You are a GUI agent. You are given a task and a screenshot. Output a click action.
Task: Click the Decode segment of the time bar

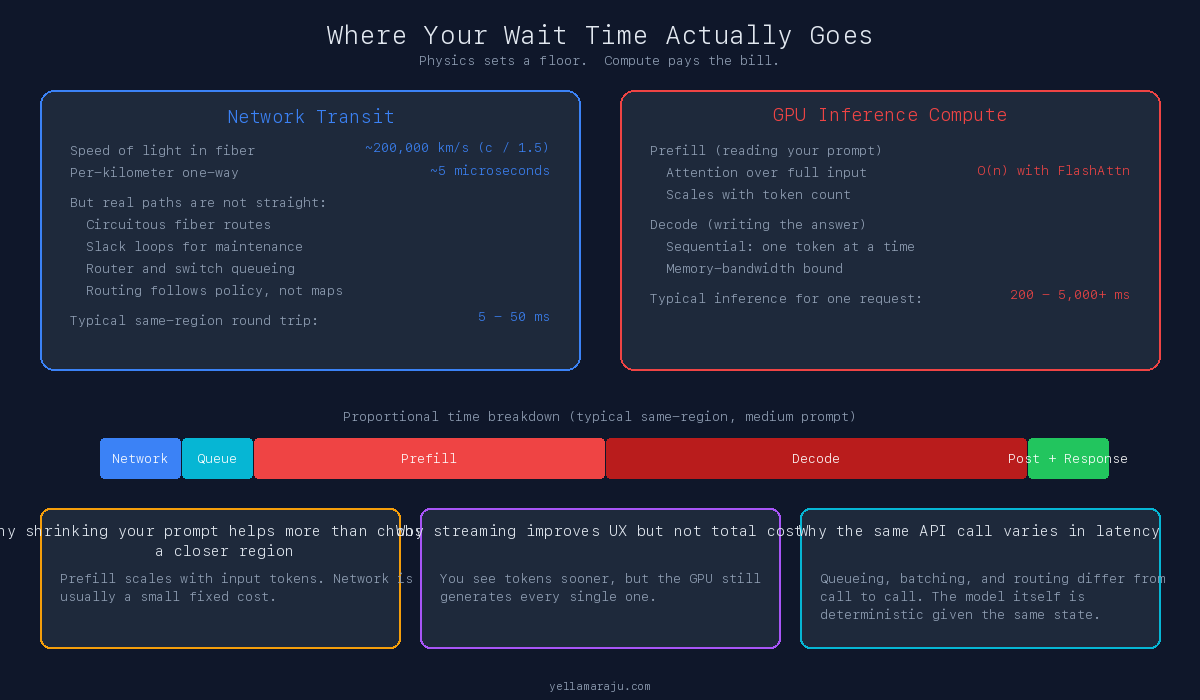point(816,458)
